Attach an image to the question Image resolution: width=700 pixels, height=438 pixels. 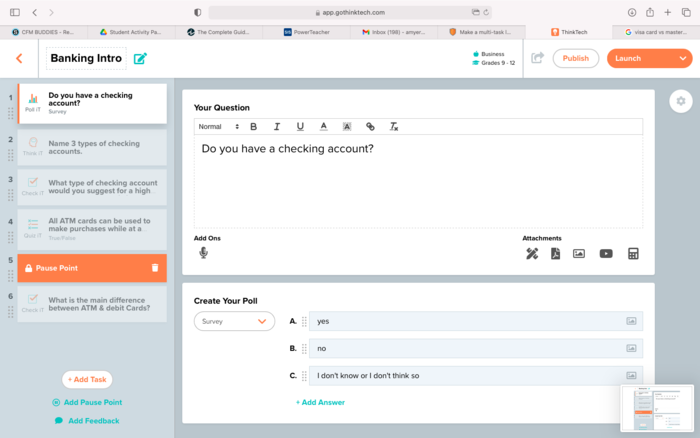click(579, 254)
